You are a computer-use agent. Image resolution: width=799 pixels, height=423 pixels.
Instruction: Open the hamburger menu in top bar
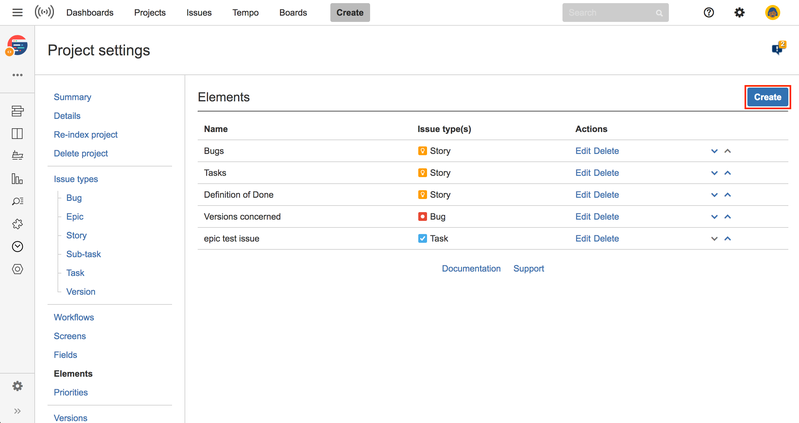(x=17, y=13)
